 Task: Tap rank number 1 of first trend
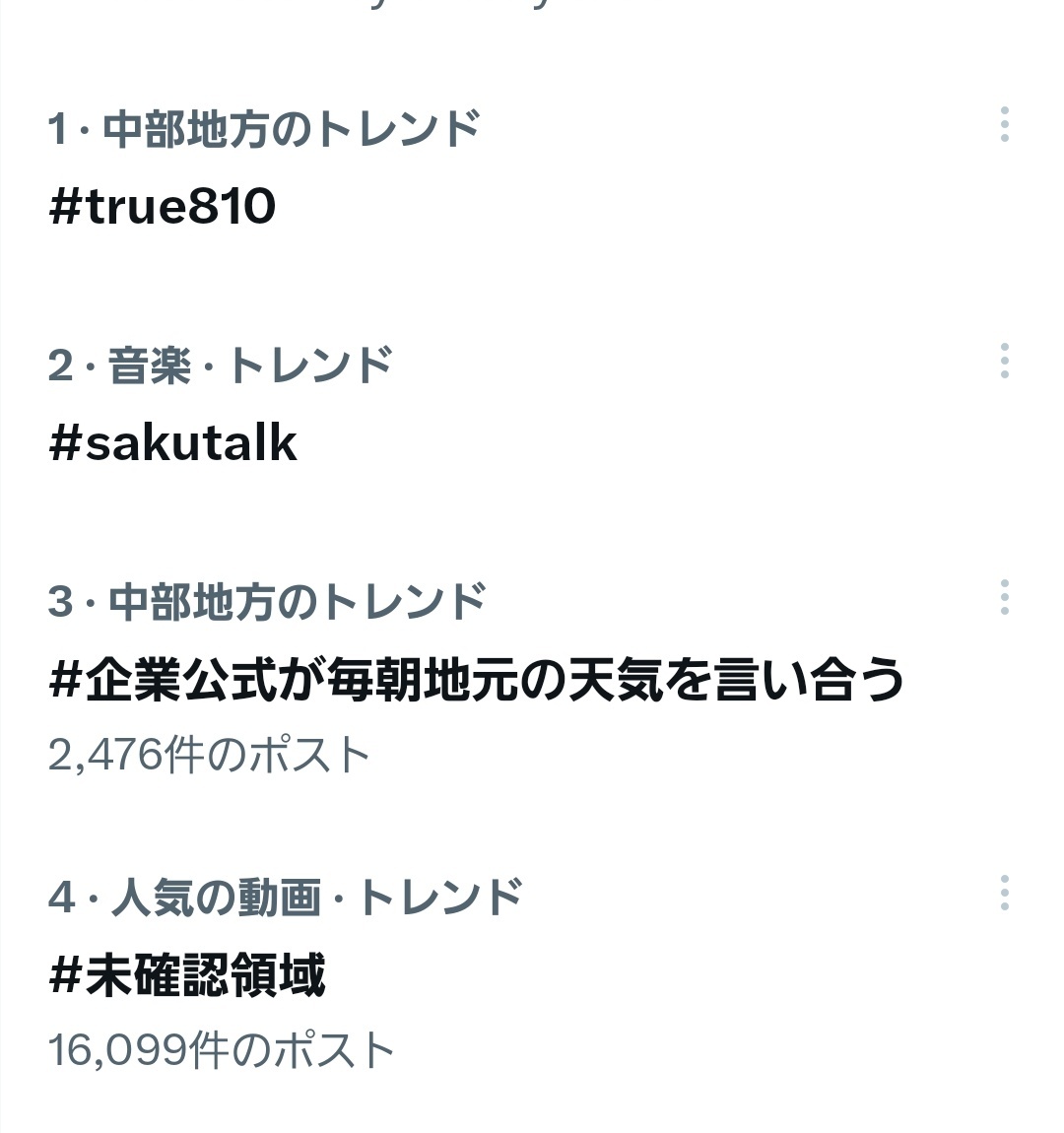(x=58, y=129)
